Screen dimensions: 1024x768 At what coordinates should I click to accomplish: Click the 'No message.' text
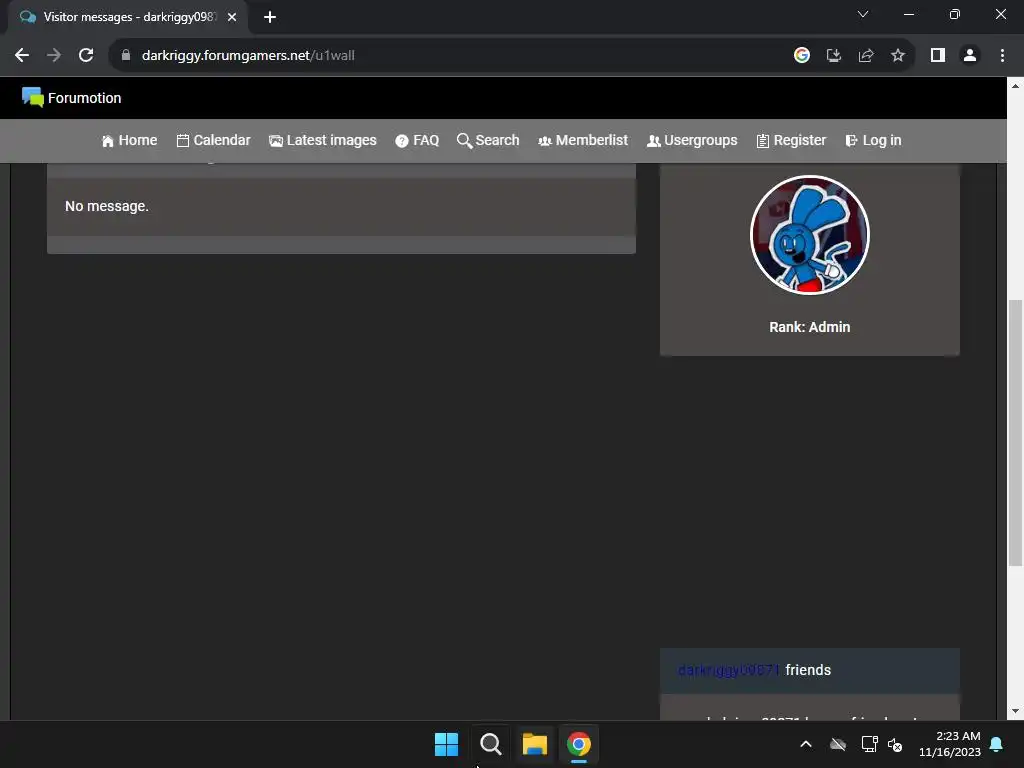click(x=106, y=206)
